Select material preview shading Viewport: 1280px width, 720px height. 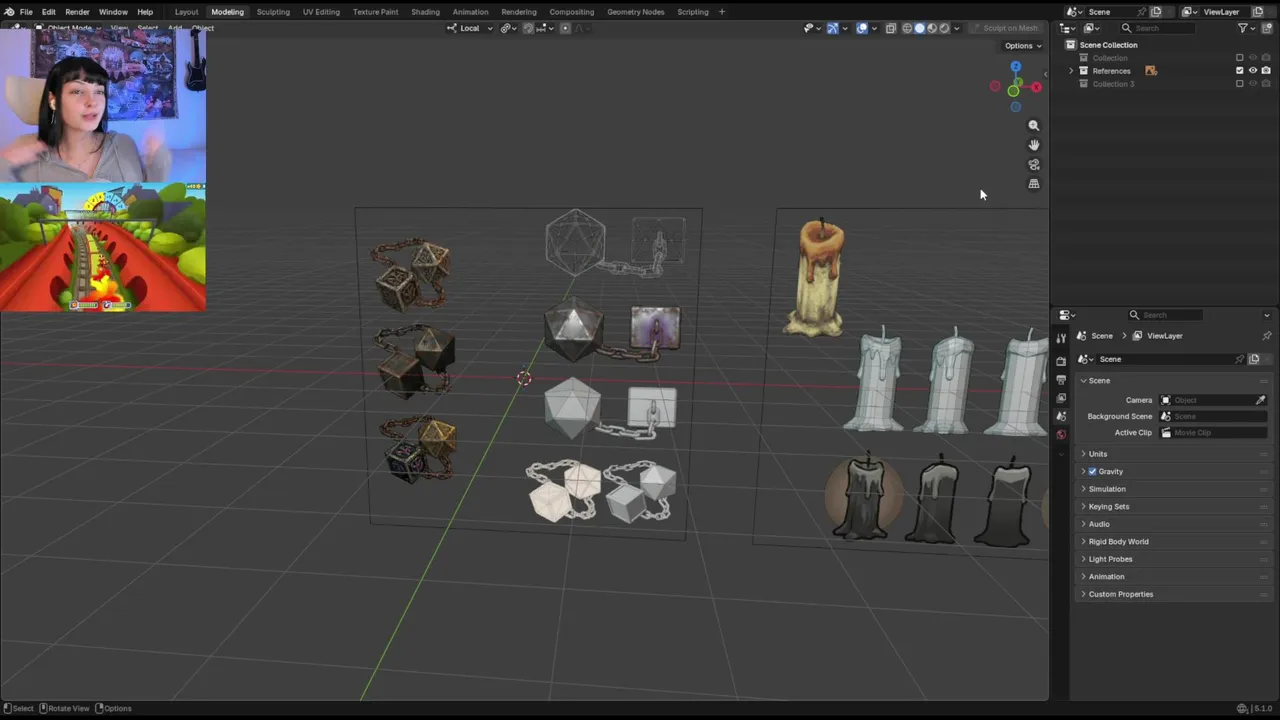pos(932,28)
